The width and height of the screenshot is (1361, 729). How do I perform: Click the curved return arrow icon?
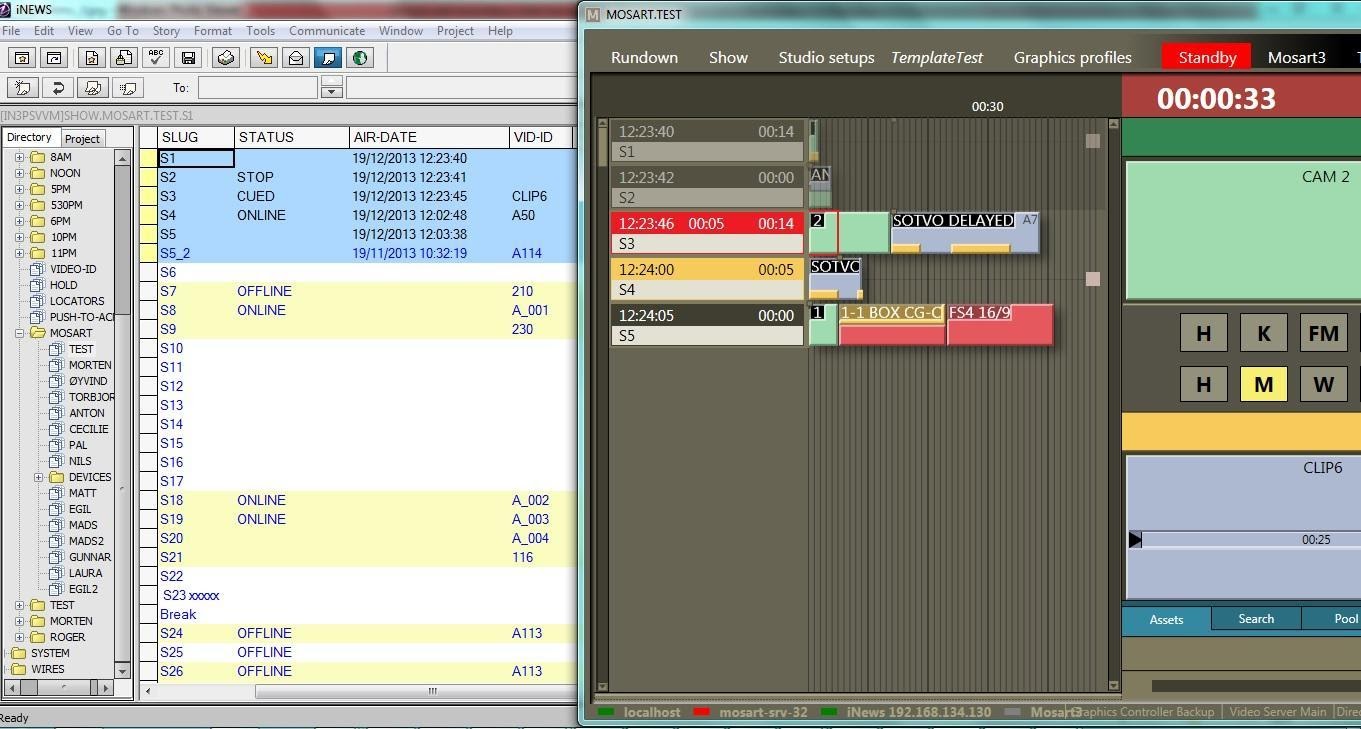[58, 88]
